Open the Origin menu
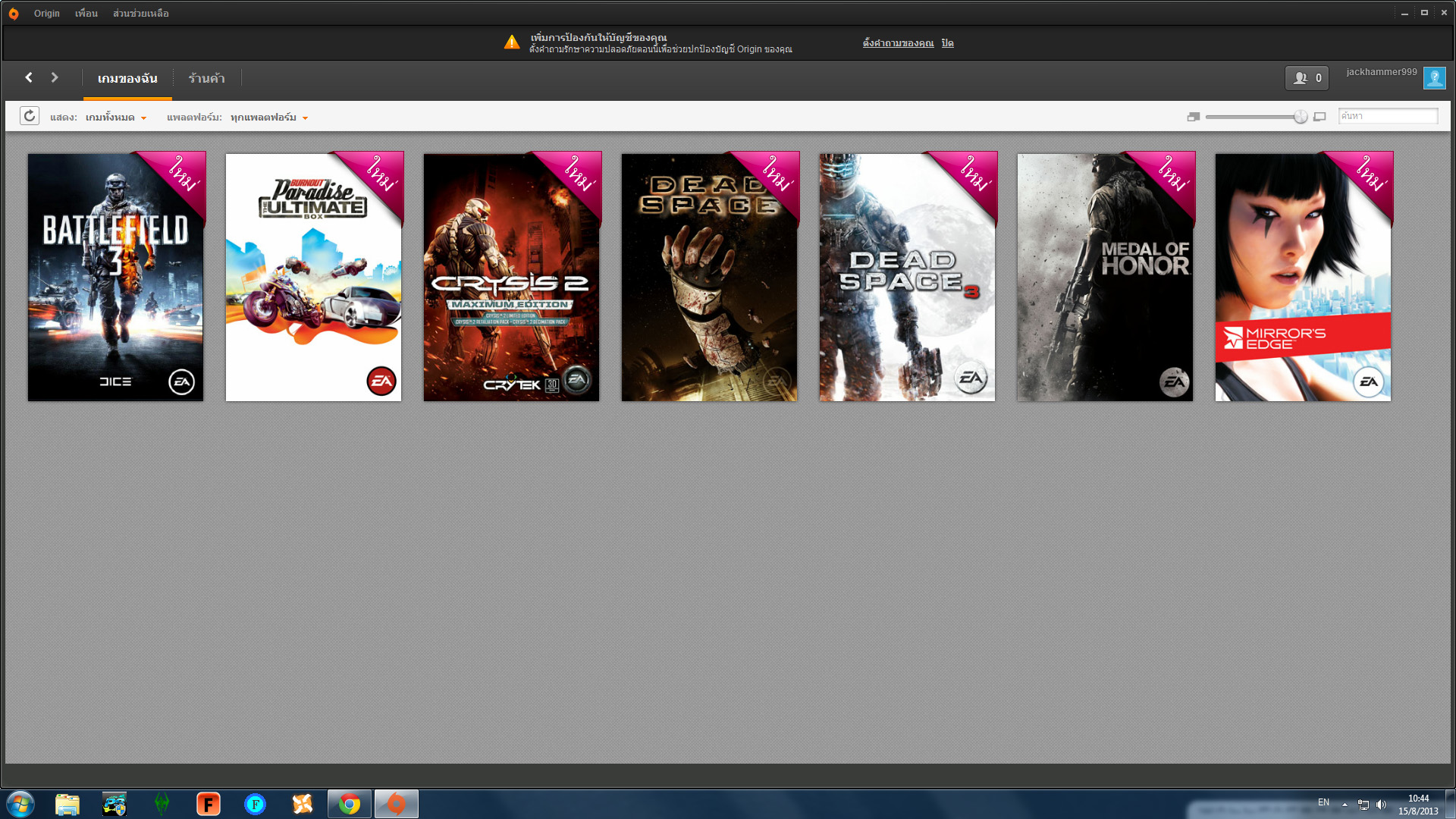This screenshot has height=819, width=1456. [46, 14]
